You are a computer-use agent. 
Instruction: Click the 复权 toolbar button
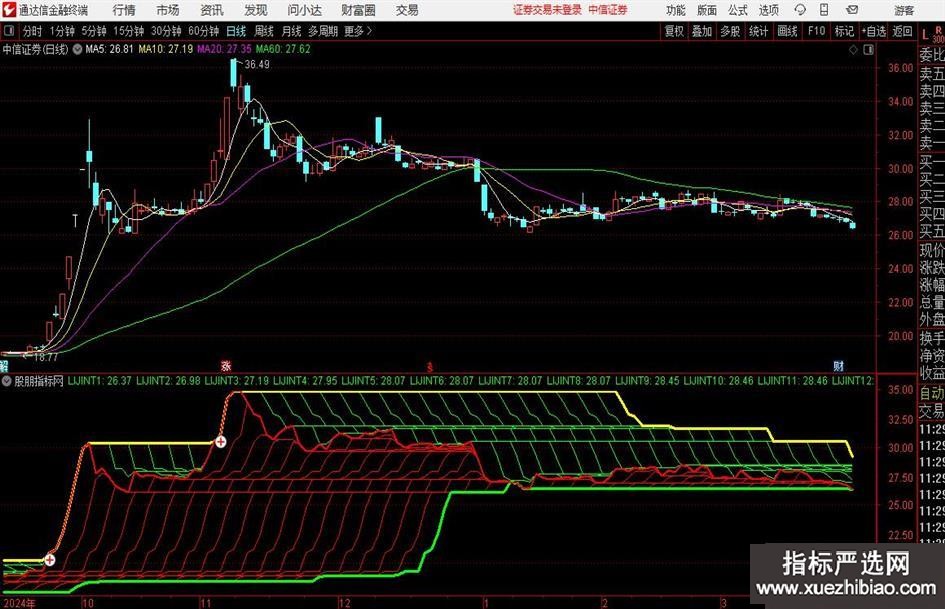coord(674,31)
